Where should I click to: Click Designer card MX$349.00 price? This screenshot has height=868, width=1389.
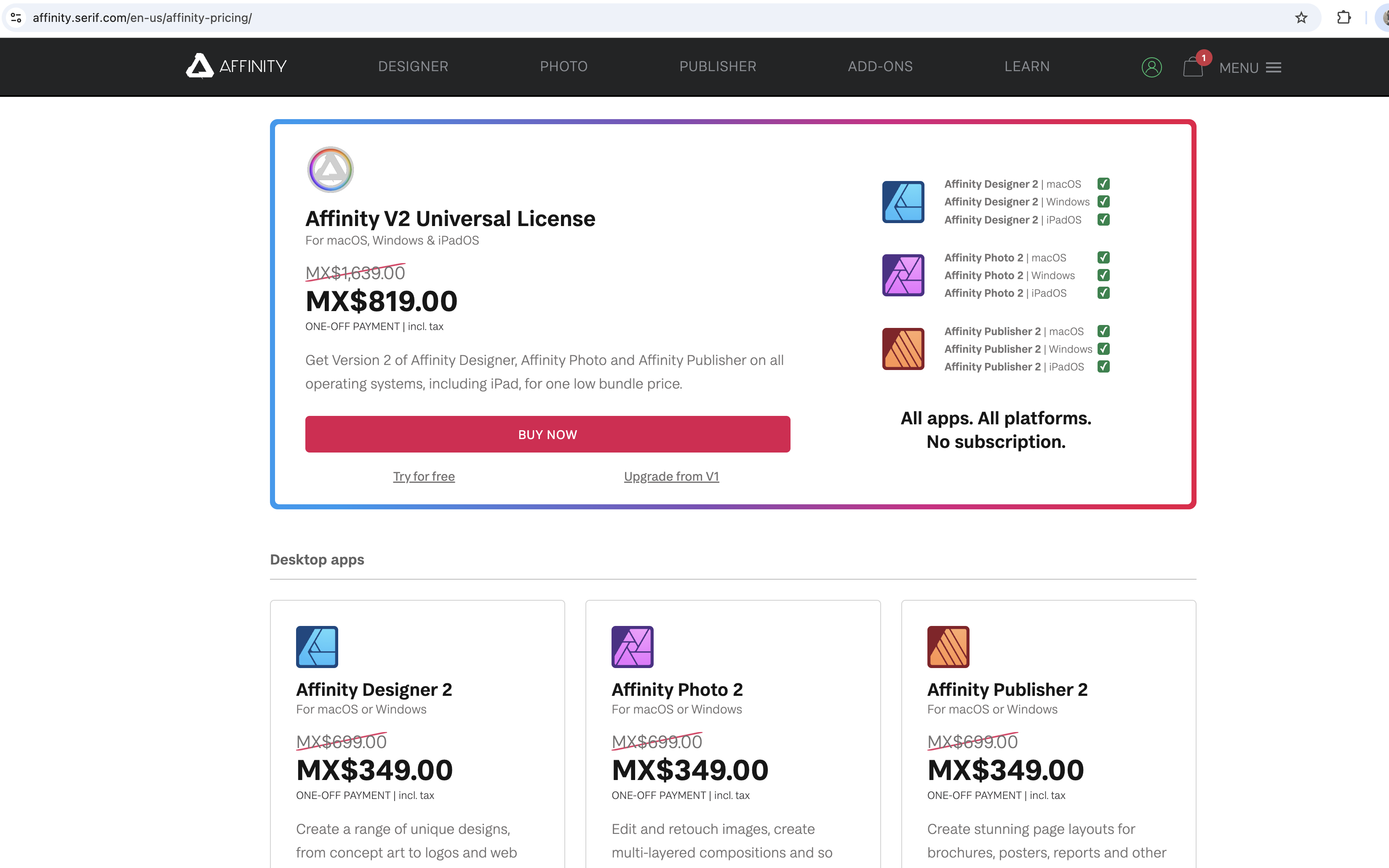374,770
